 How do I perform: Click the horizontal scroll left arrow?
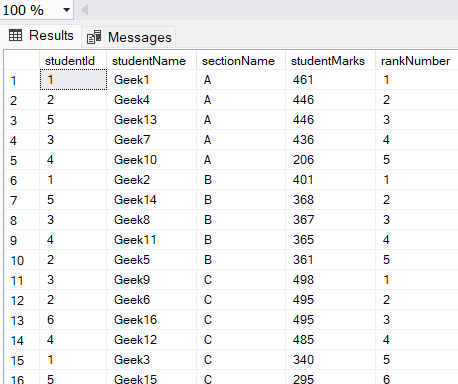pos(85,10)
